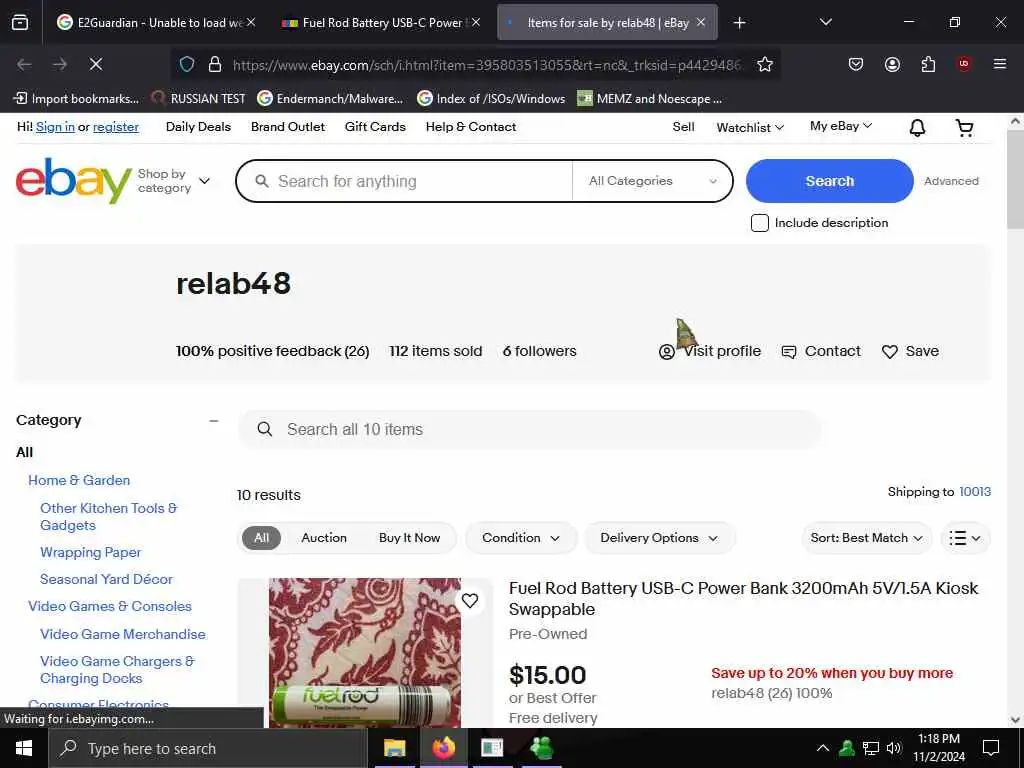
Task: Open Video Games & Consoles category
Action: (x=110, y=606)
